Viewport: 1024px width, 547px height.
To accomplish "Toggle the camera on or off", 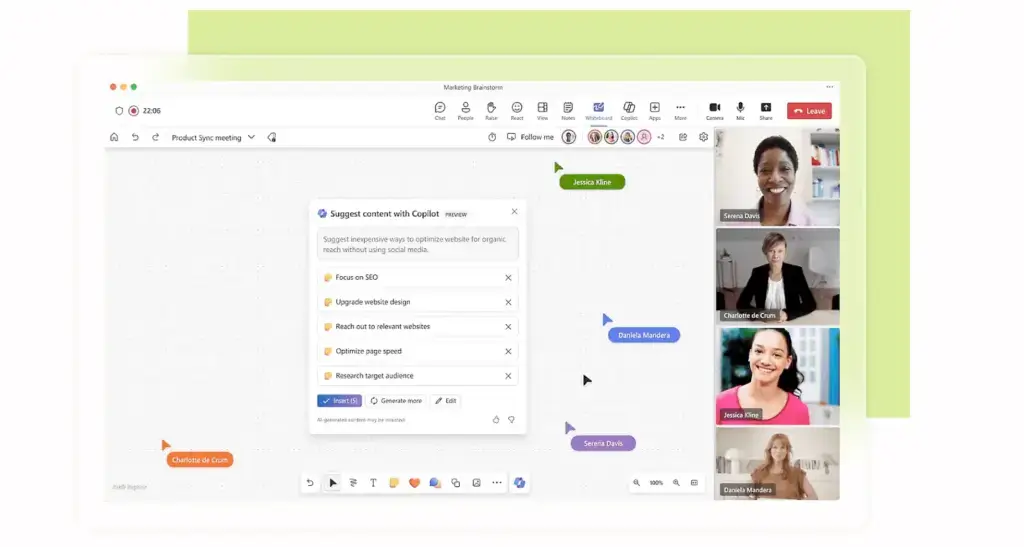I will pos(714,110).
